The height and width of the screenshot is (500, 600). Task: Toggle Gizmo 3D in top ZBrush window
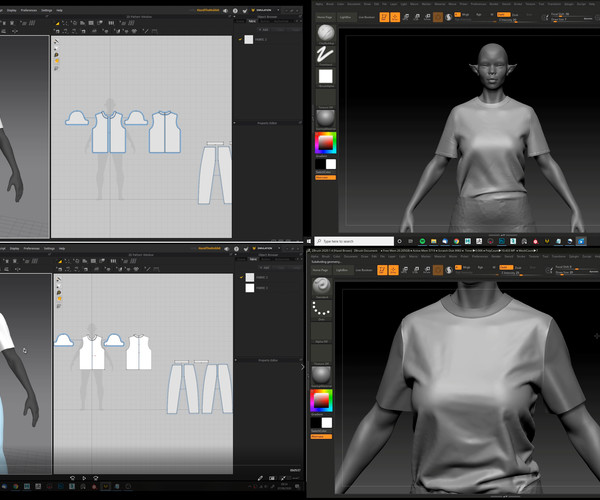(x=438, y=17)
